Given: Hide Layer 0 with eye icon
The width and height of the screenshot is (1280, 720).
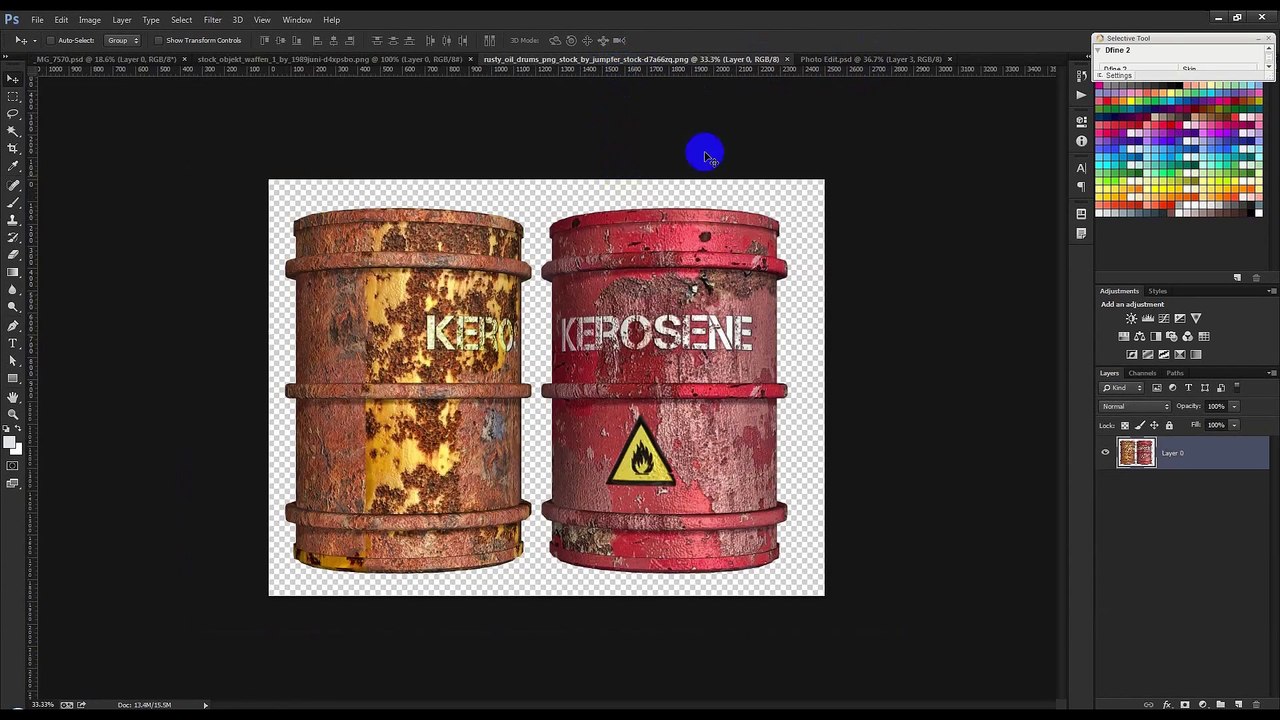Looking at the screenshot, I should click(1105, 453).
